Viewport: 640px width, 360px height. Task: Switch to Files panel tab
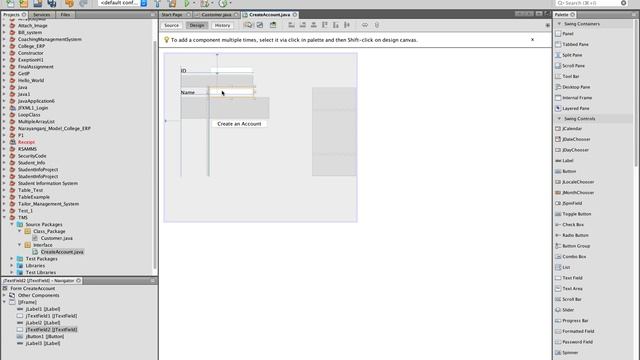point(65,15)
